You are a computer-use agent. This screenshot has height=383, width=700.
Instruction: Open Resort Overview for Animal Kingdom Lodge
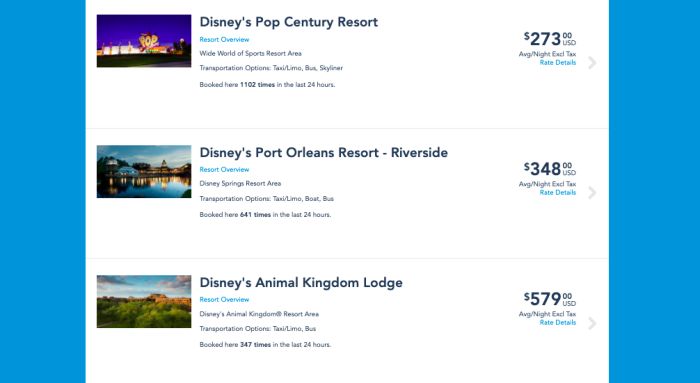click(224, 299)
